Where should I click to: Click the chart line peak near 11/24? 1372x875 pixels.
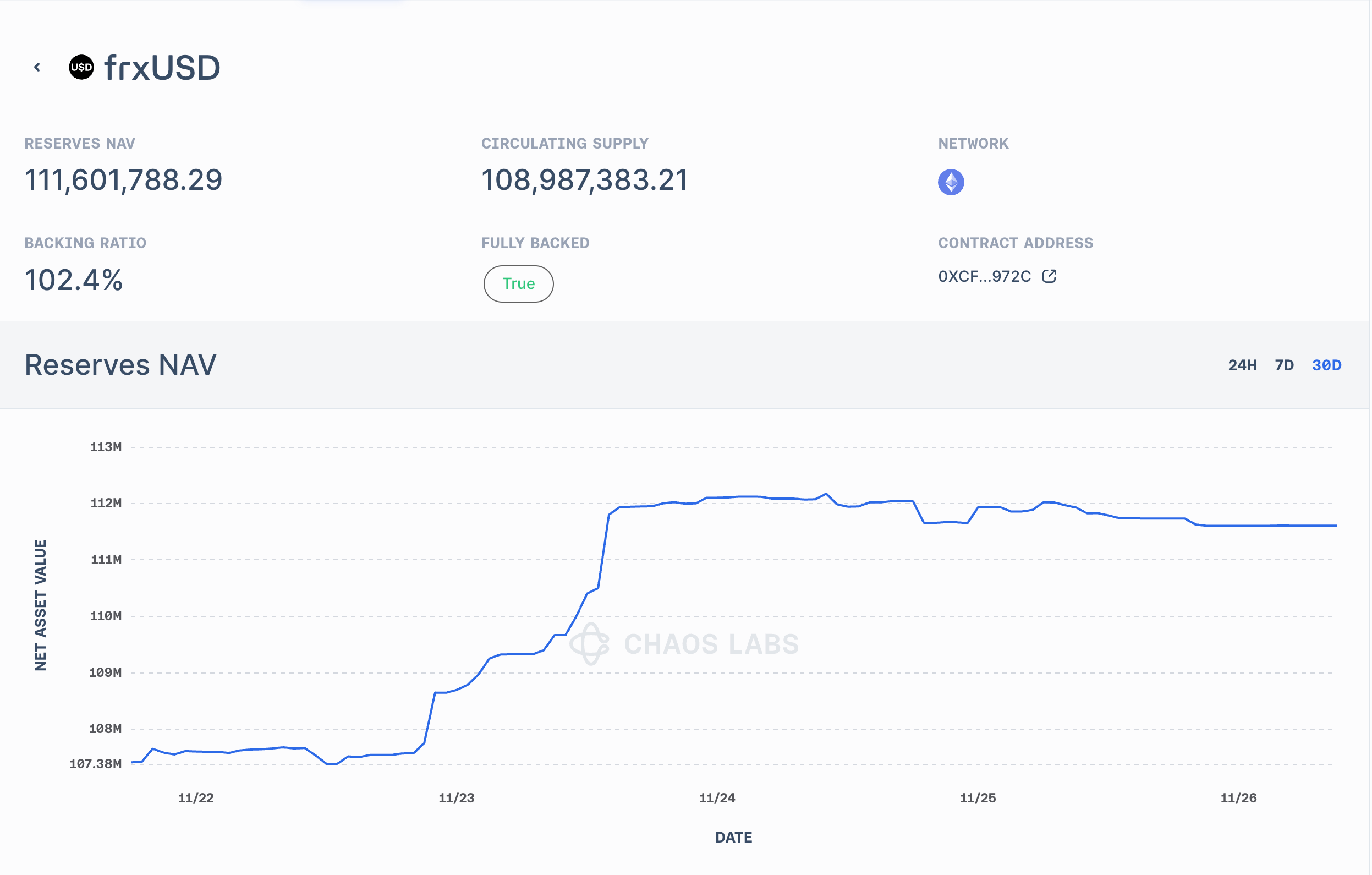coord(826,494)
